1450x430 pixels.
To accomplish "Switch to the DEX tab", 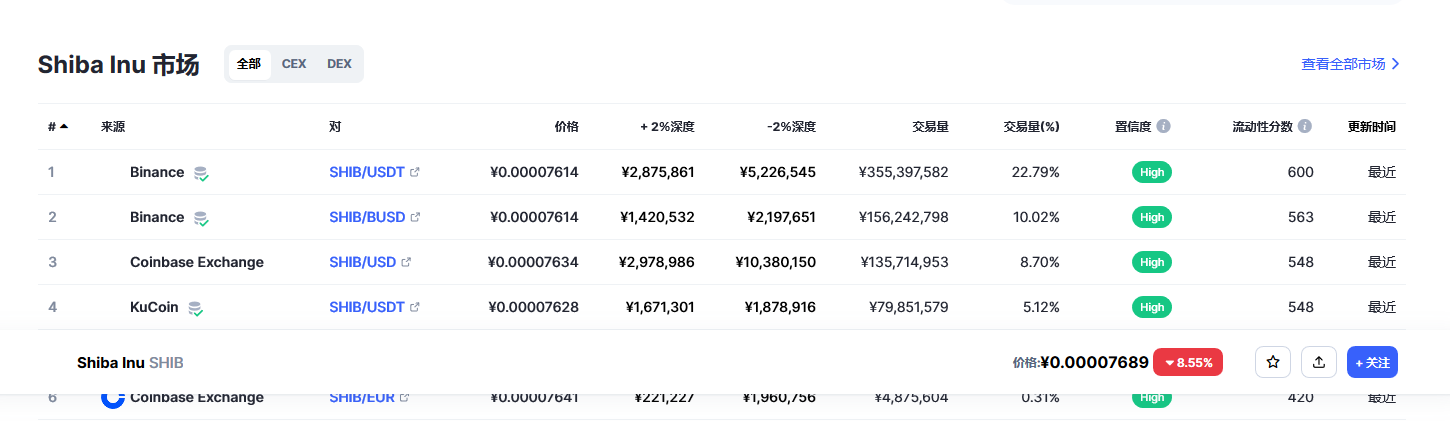I will point(339,64).
